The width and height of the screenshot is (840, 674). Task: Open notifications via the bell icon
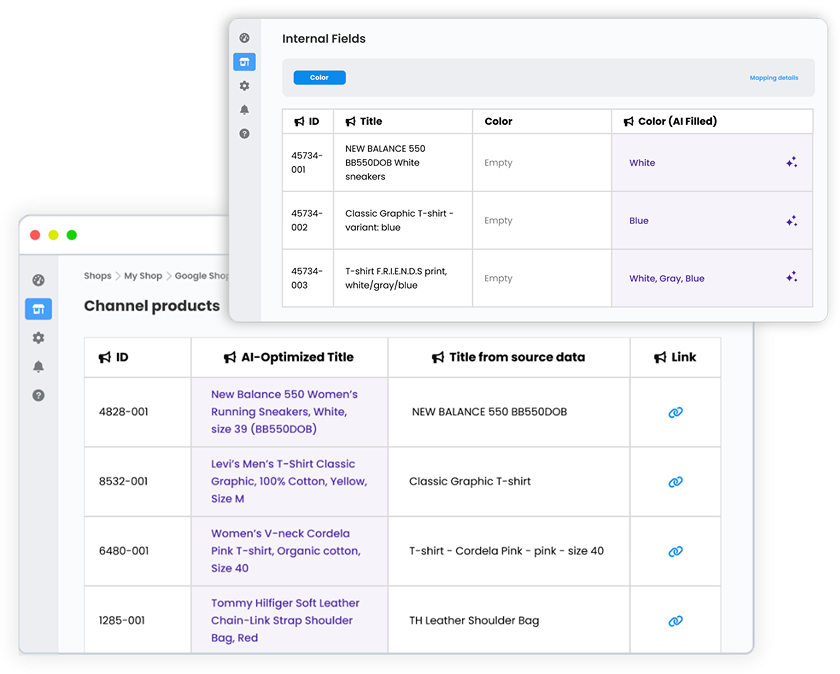coord(38,367)
